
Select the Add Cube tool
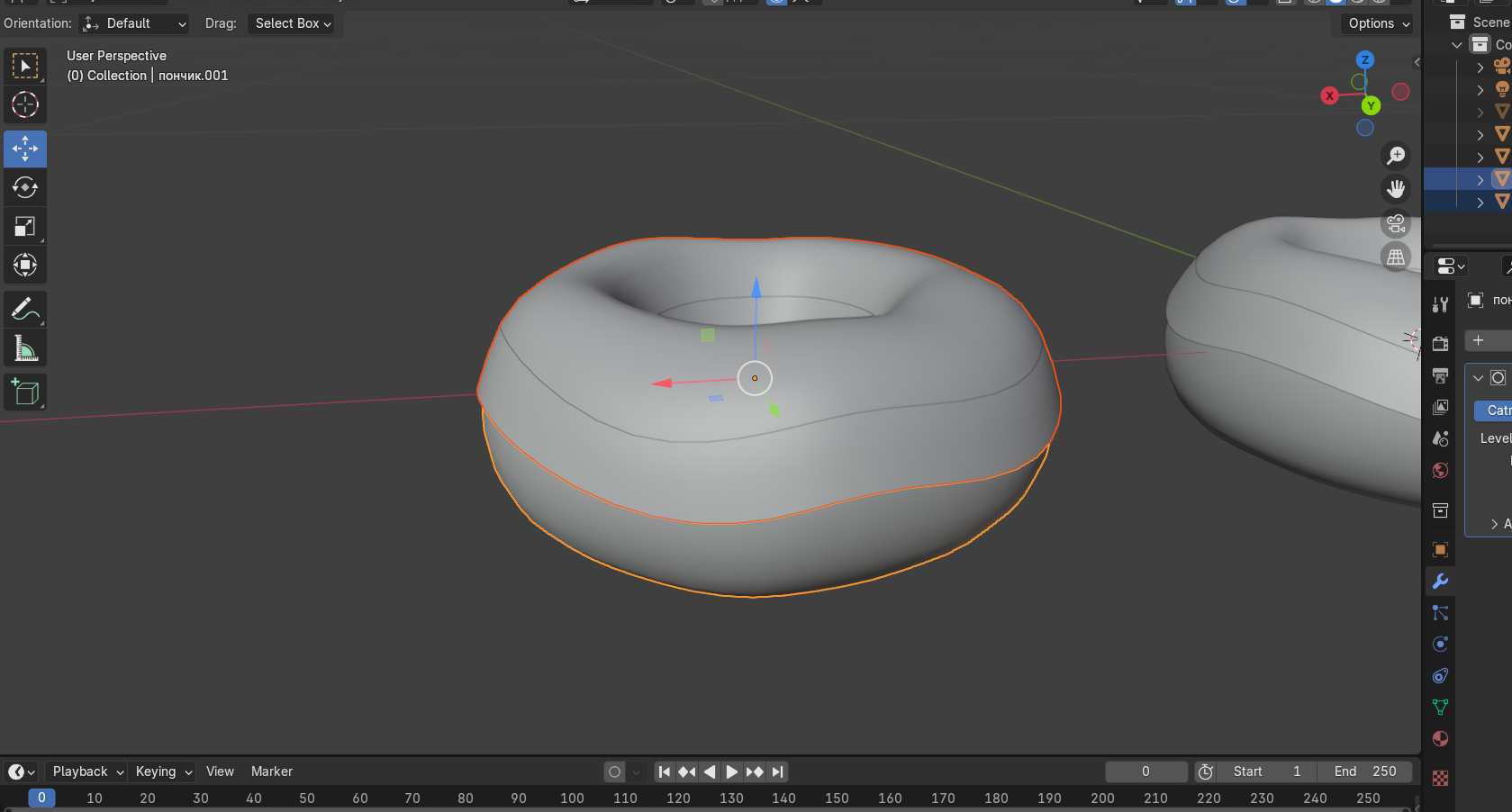click(x=25, y=392)
